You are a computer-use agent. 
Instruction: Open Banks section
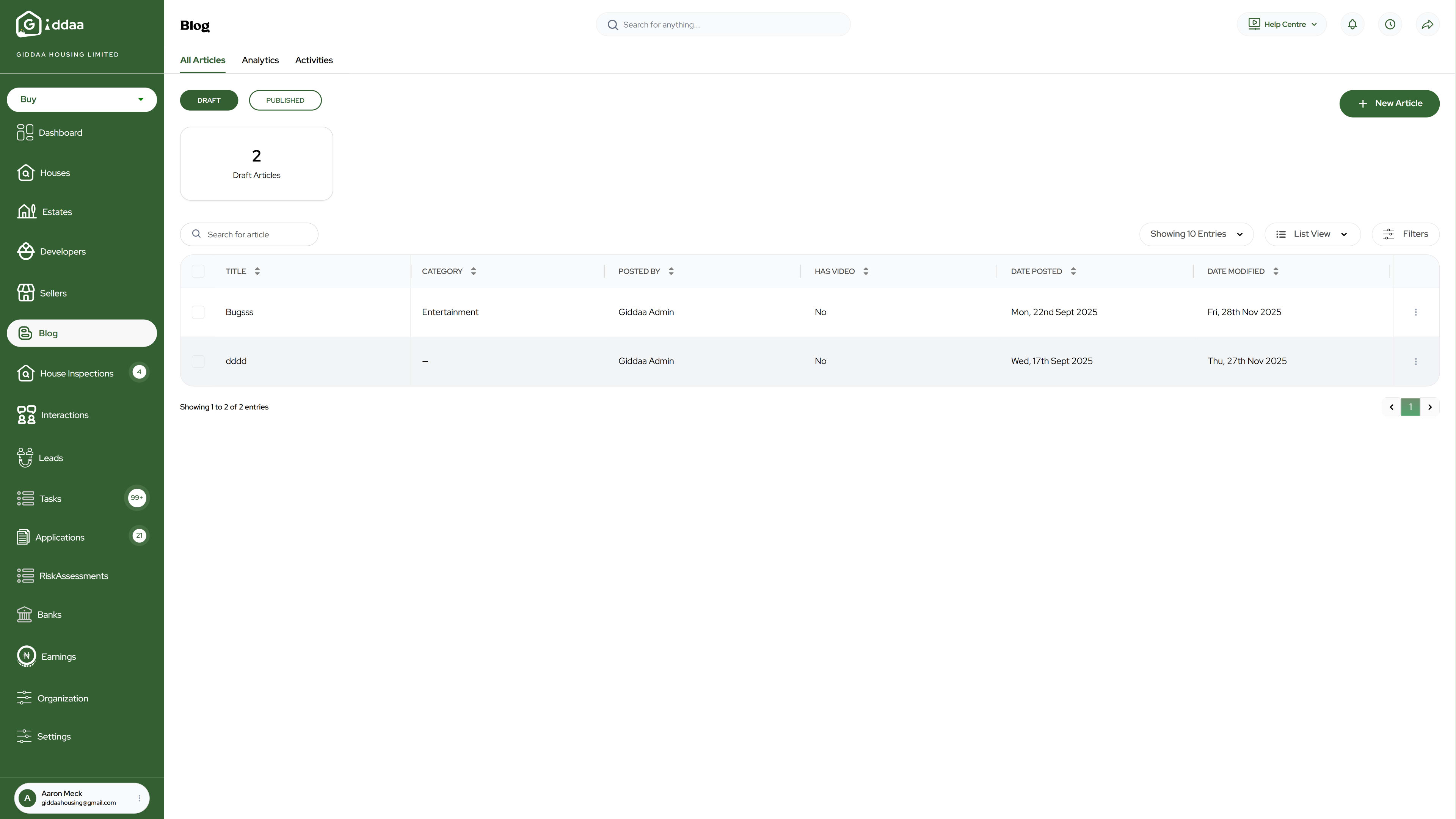50,614
